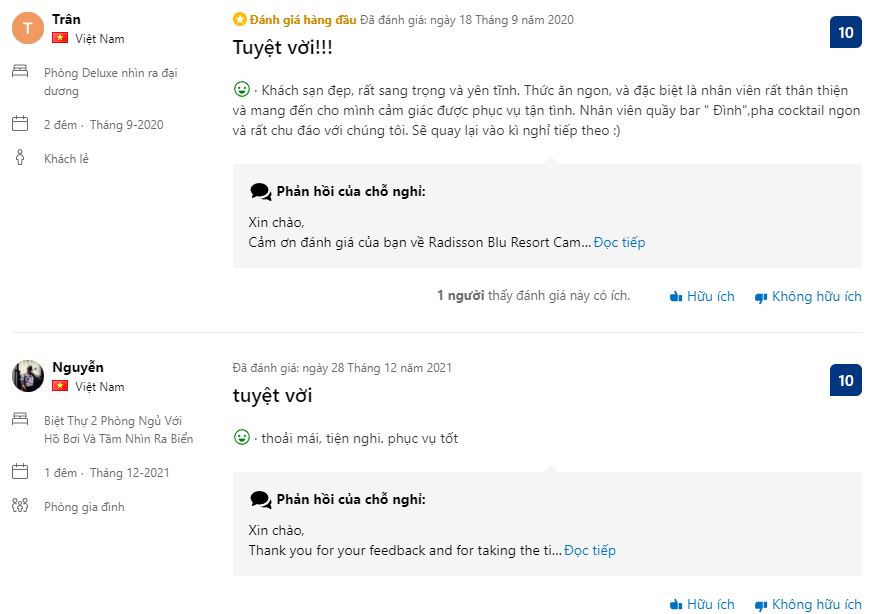Viewport: 874px width, 614px height.
Task: Click the family icon beside Phòng gia đình
Action: [x=20, y=506]
